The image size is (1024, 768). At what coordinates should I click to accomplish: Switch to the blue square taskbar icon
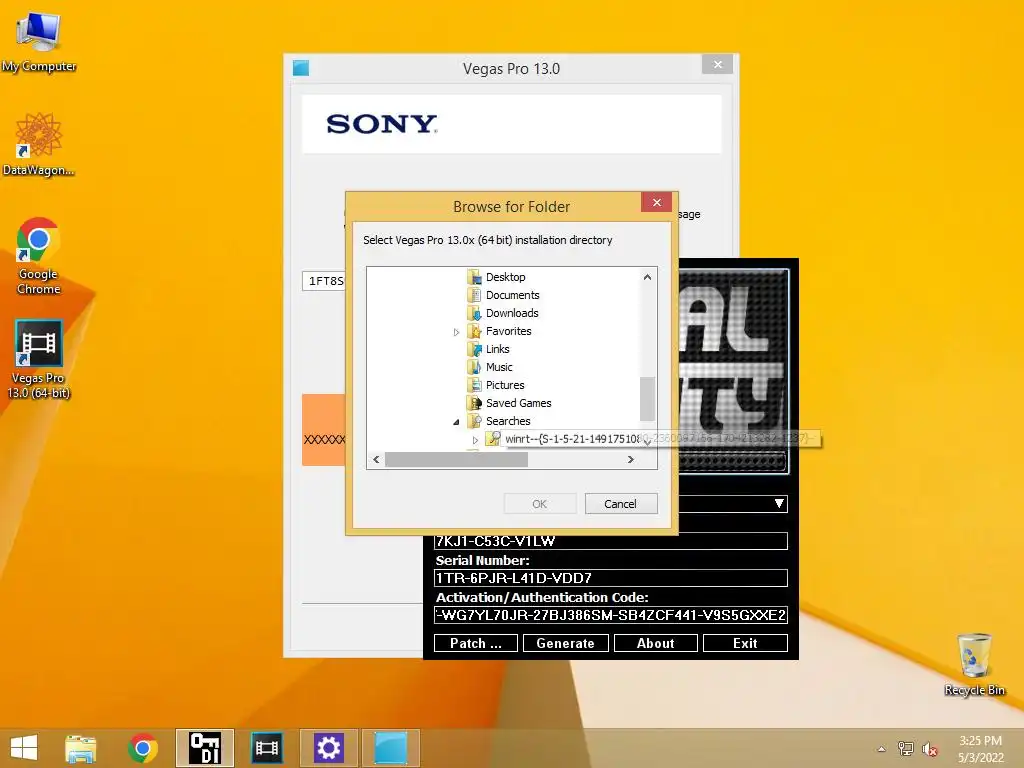391,748
